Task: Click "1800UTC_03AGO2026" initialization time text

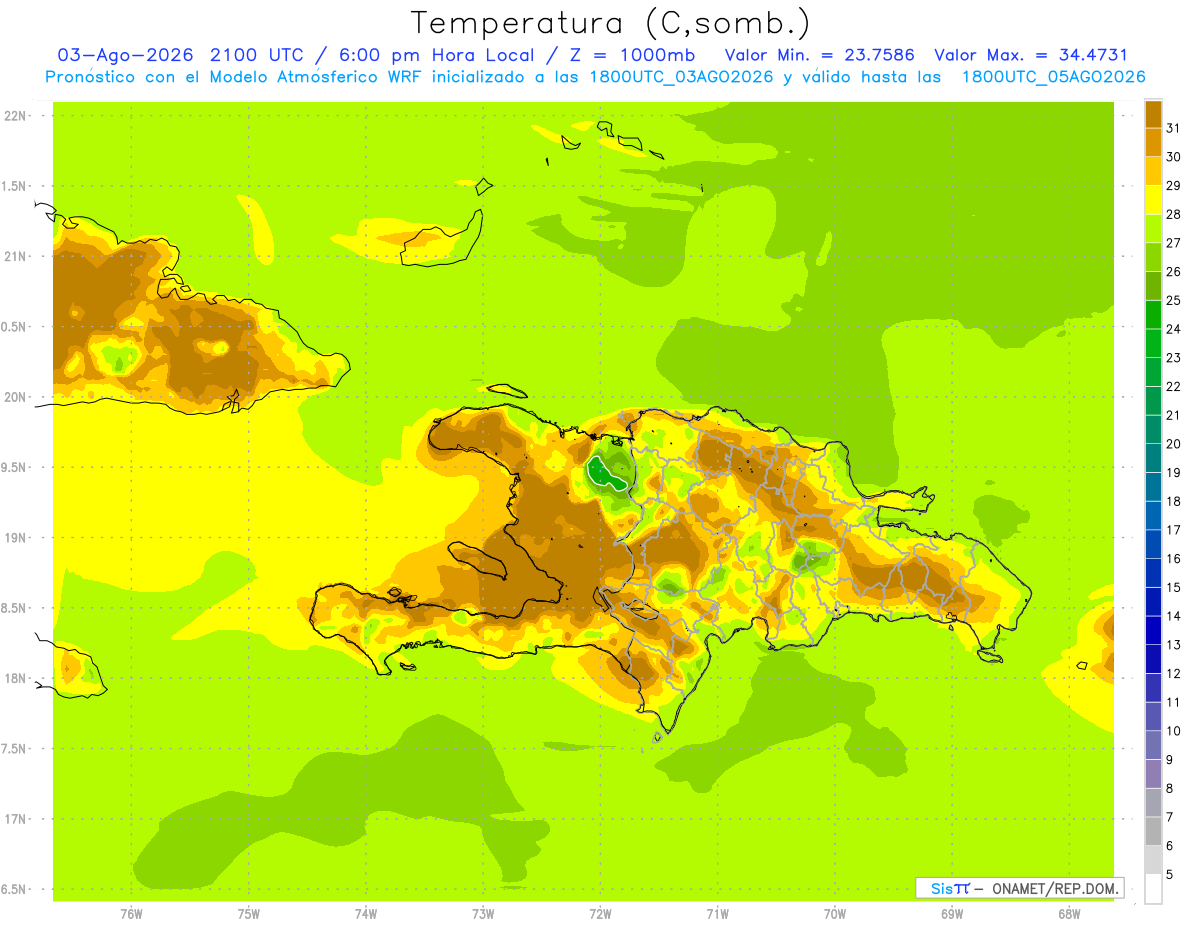Action: (x=679, y=77)
